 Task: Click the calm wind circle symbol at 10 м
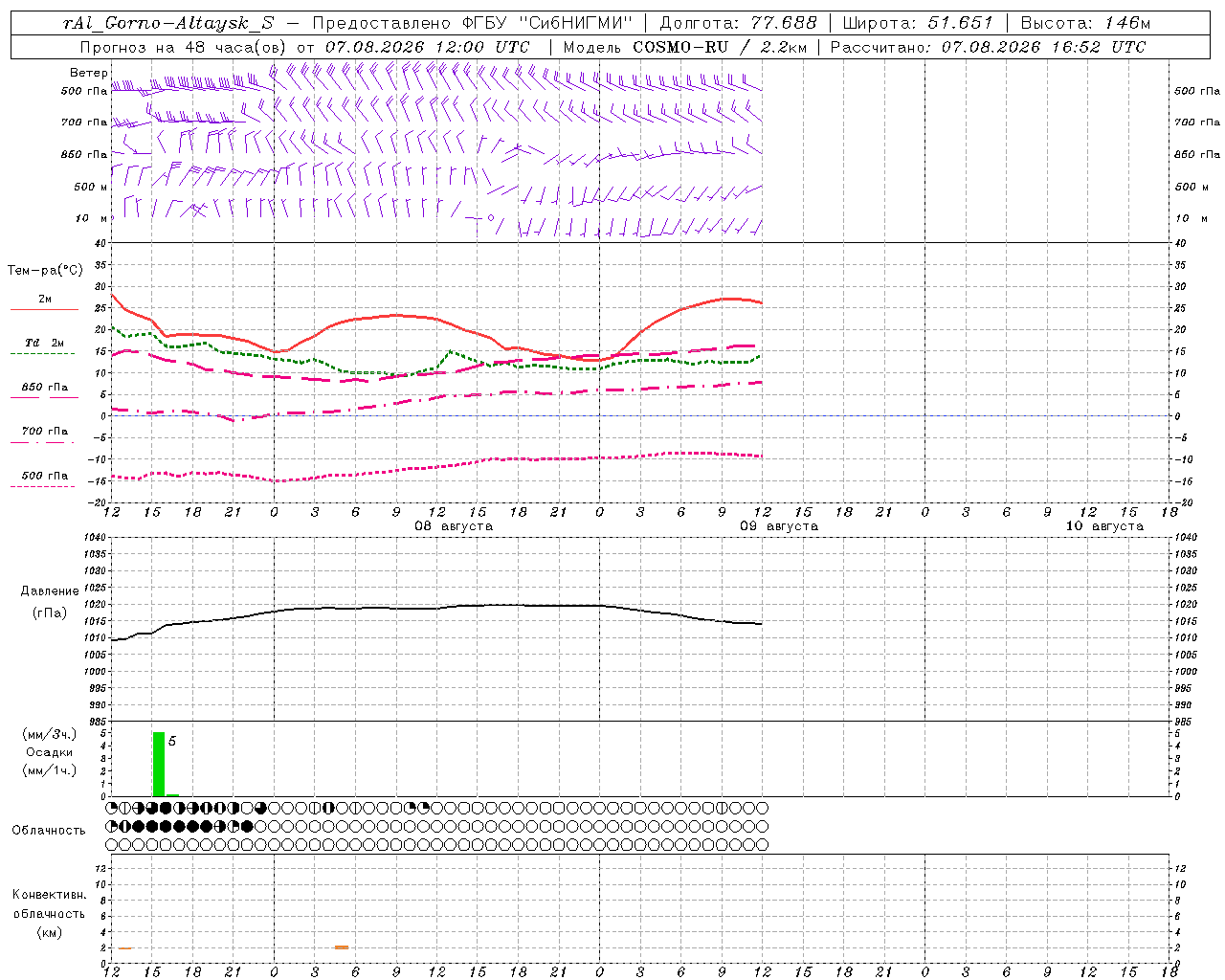click(491, 218)
